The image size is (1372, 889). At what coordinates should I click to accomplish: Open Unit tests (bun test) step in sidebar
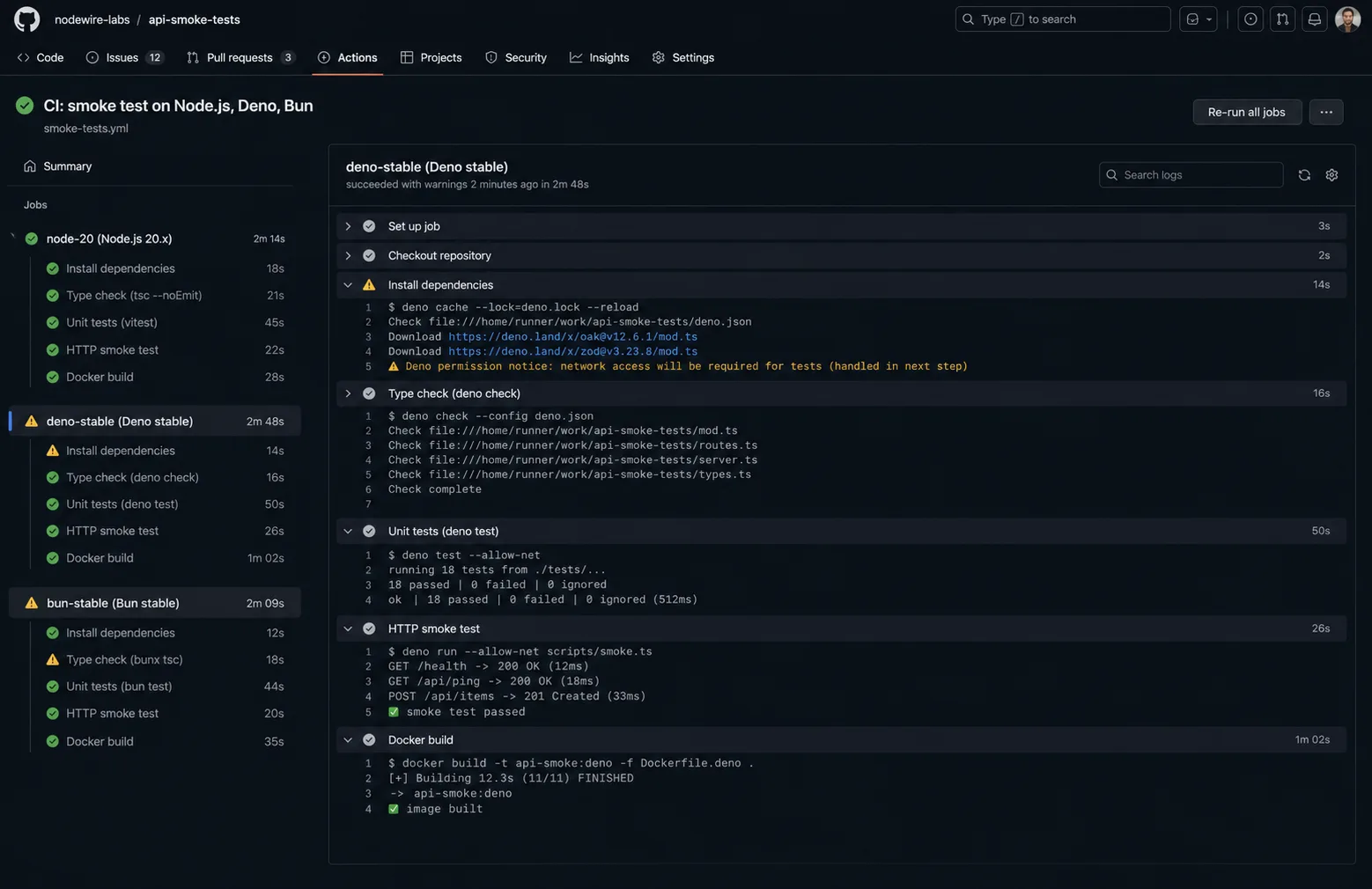[166, 687]
